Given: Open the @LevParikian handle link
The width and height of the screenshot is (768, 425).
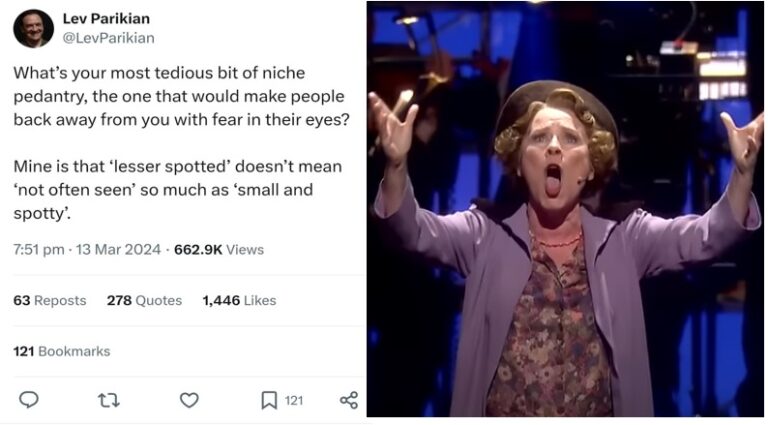Looking at the screenshot, I should coord(103,37).
